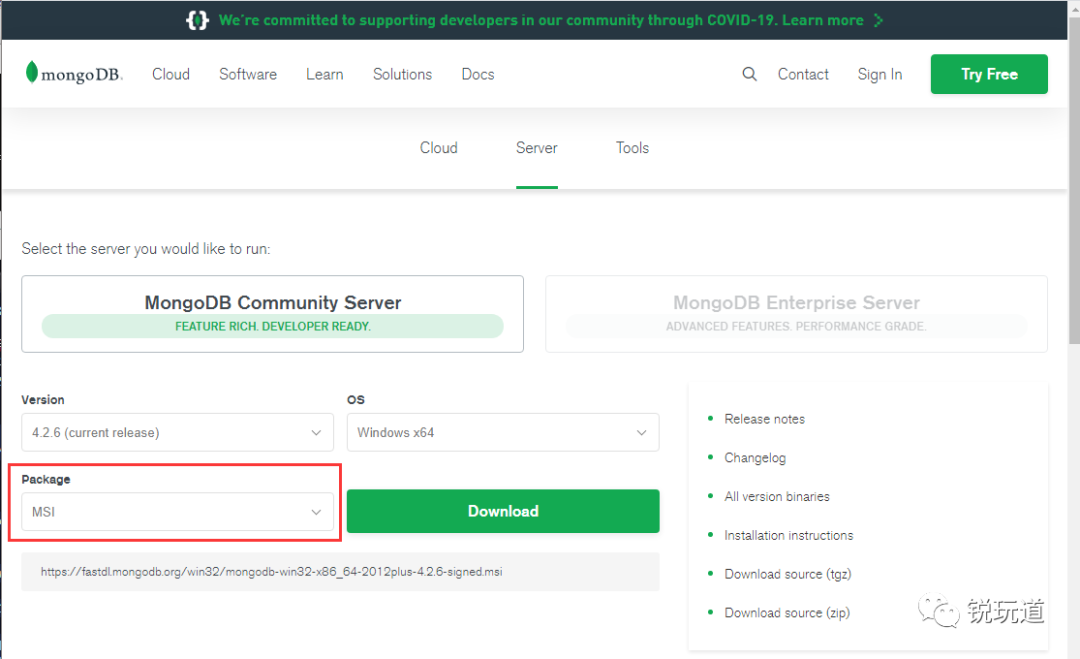Click the COVID-19 Learn more banner text
This screenshot has height=659, width=1080.
(541, 20)
